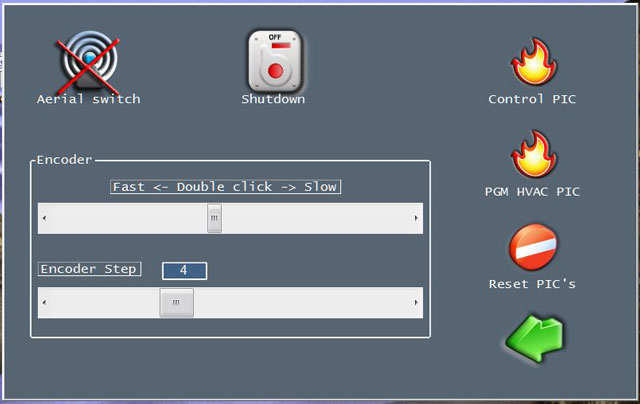Click the Aerial switch text label
The width and height of the screenshot is (640, 404).
pyautogui.click(x=89, y=99)
